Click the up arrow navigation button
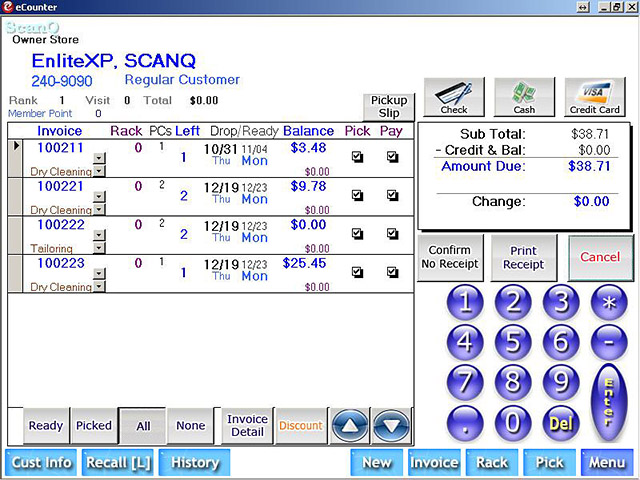Viewport: 640px width, 480px height. click(350, 426)
